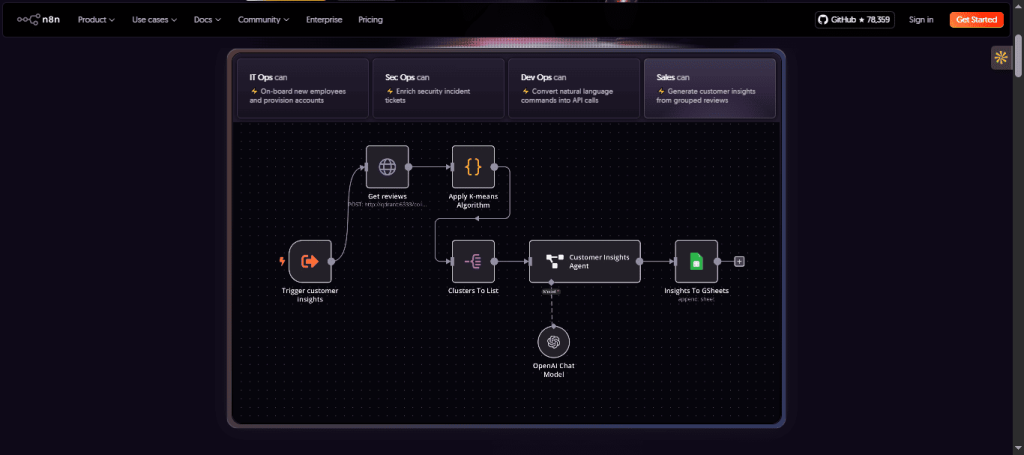Switch to Dev Ops tab
The width and height of the screenshot is (1024, 455).
coord(574,88)
